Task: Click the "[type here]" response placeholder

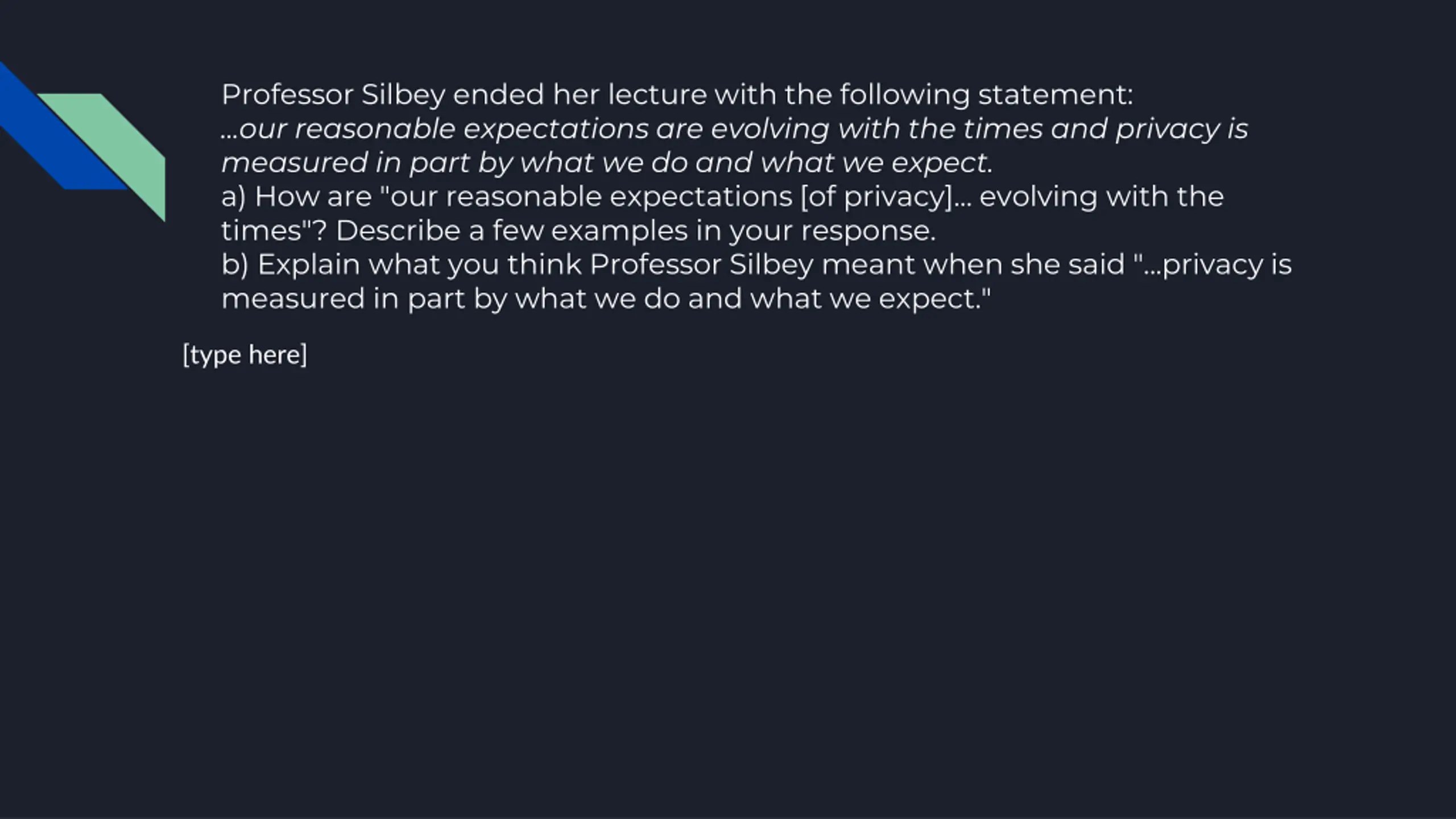Action: point(245,355)
